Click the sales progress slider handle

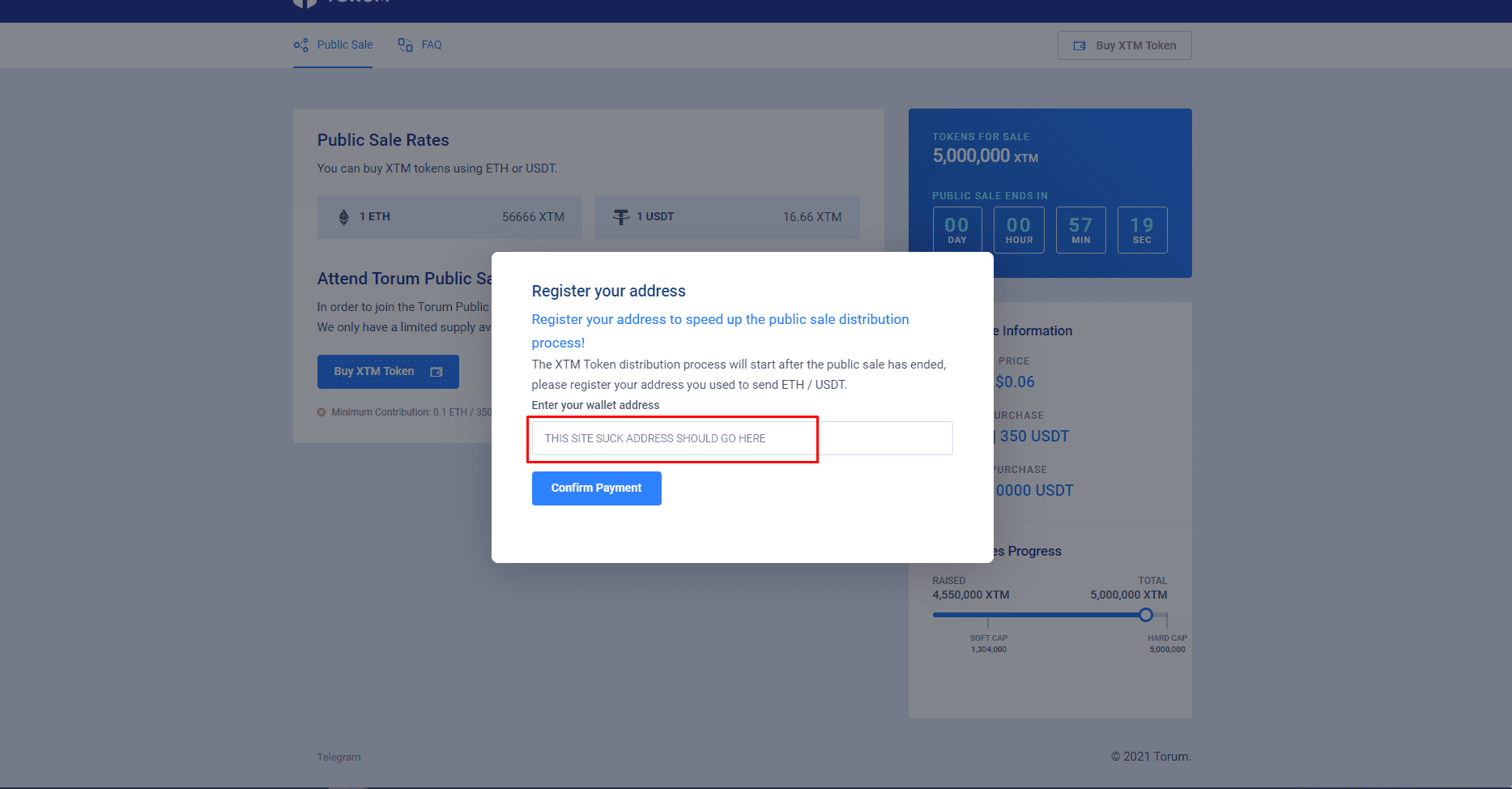pyautogui.click(x=1146, y=615)
